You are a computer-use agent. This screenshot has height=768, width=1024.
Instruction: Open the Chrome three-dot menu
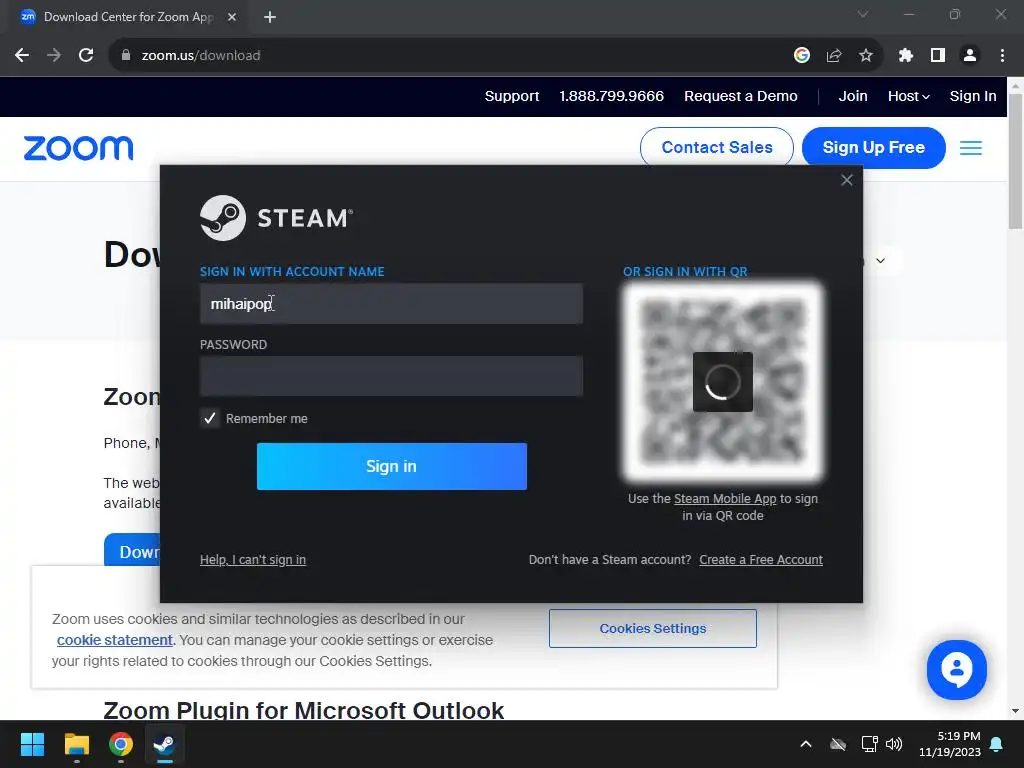[1002, 56]
